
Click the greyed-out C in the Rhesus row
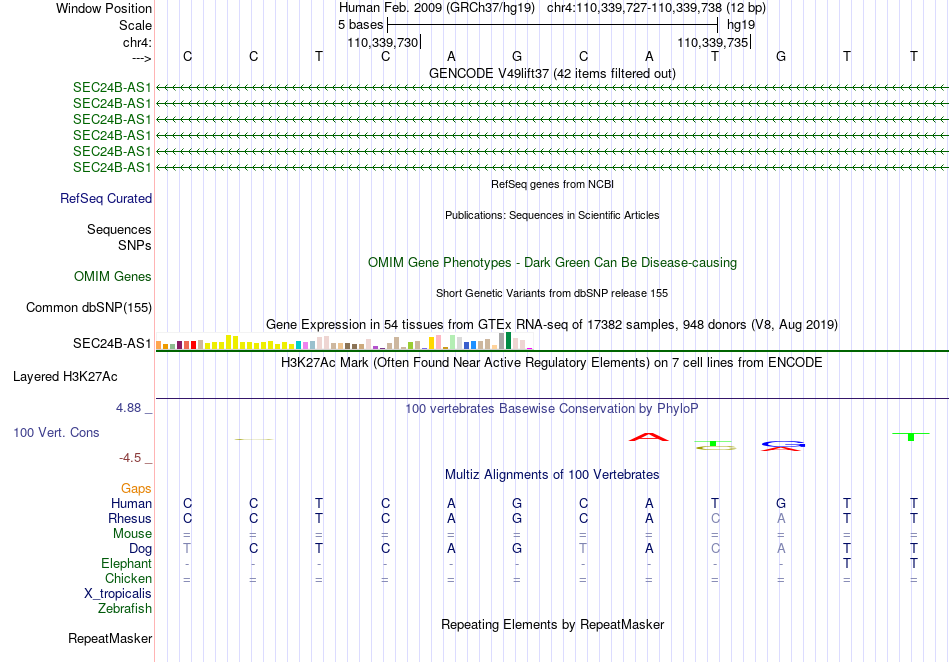point(715,518)
